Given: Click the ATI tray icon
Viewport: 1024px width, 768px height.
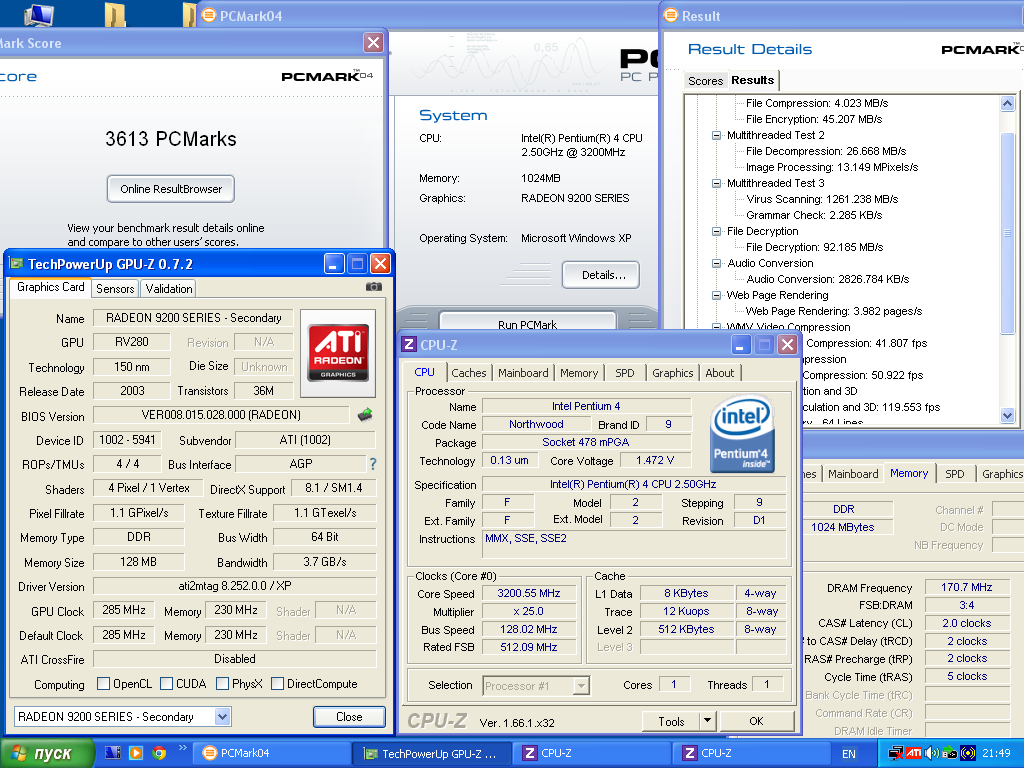Looking at the screenshot, I should point(914,753).
